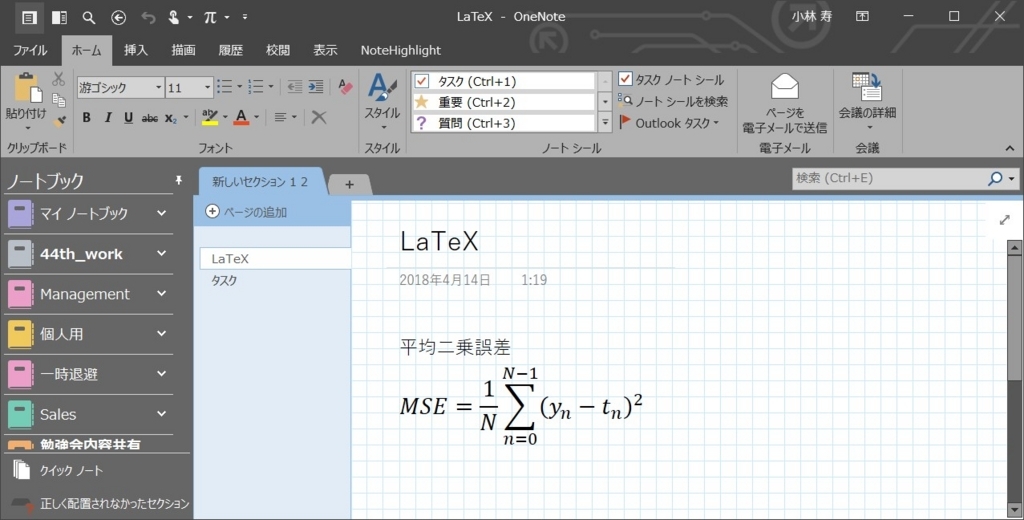Apply strikethrough formatting
The image size is (1024, 520).
tap(150, 118)
